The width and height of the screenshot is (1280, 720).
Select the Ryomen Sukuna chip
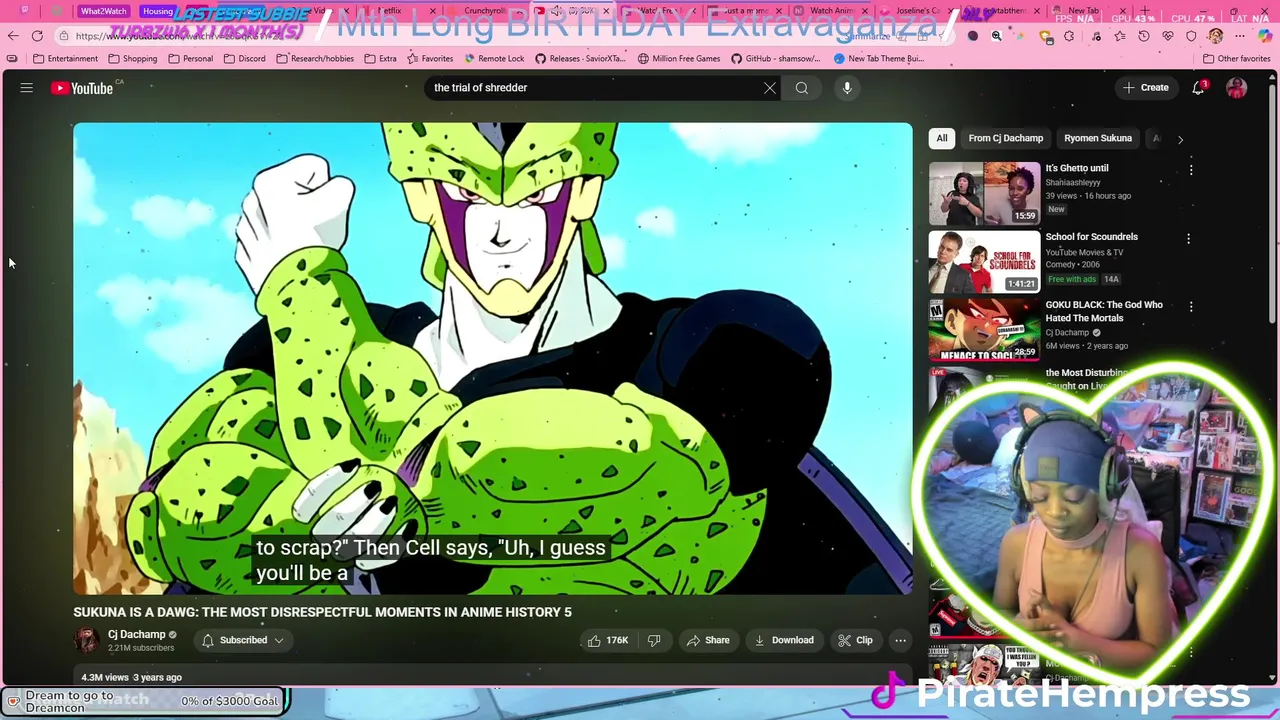pos(1098,138)
